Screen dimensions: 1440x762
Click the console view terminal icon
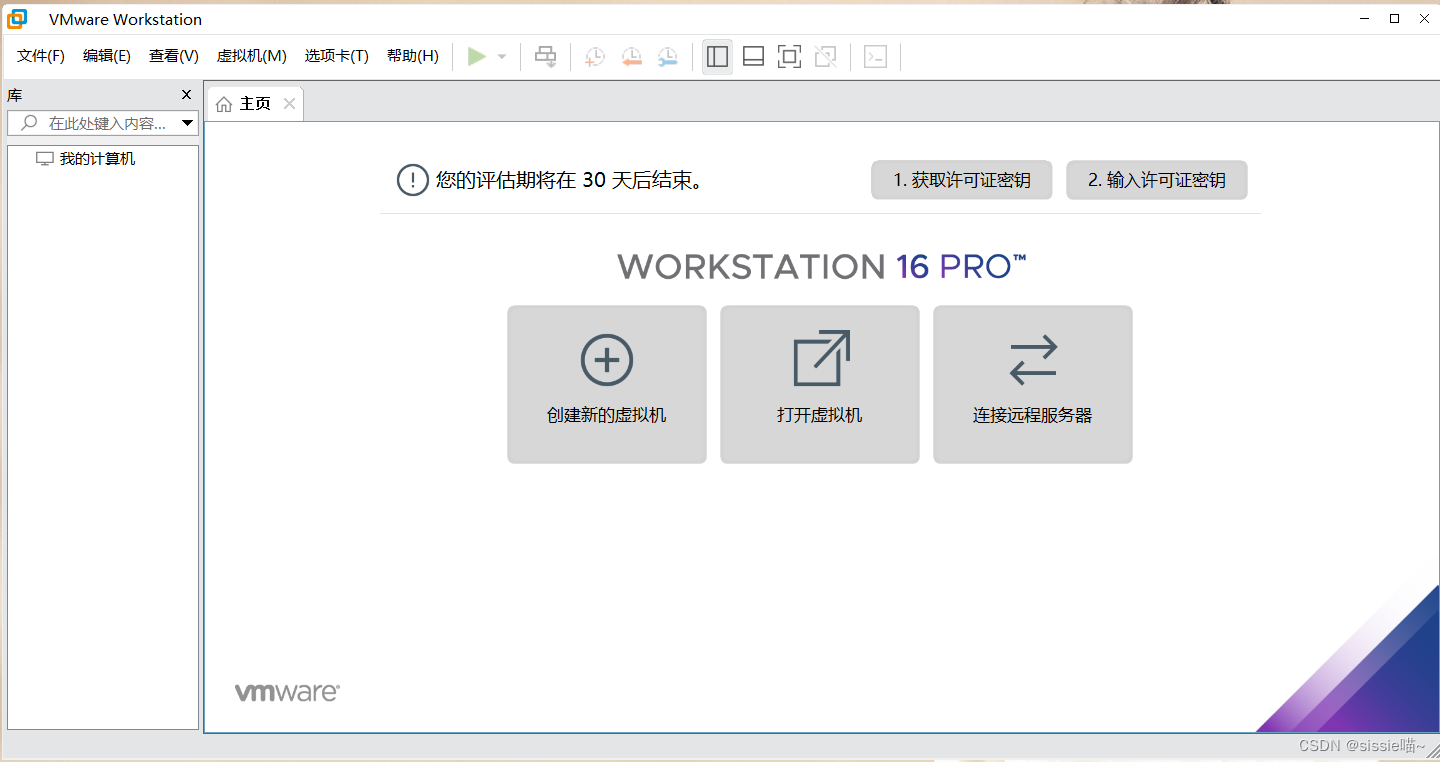point(875,57)
